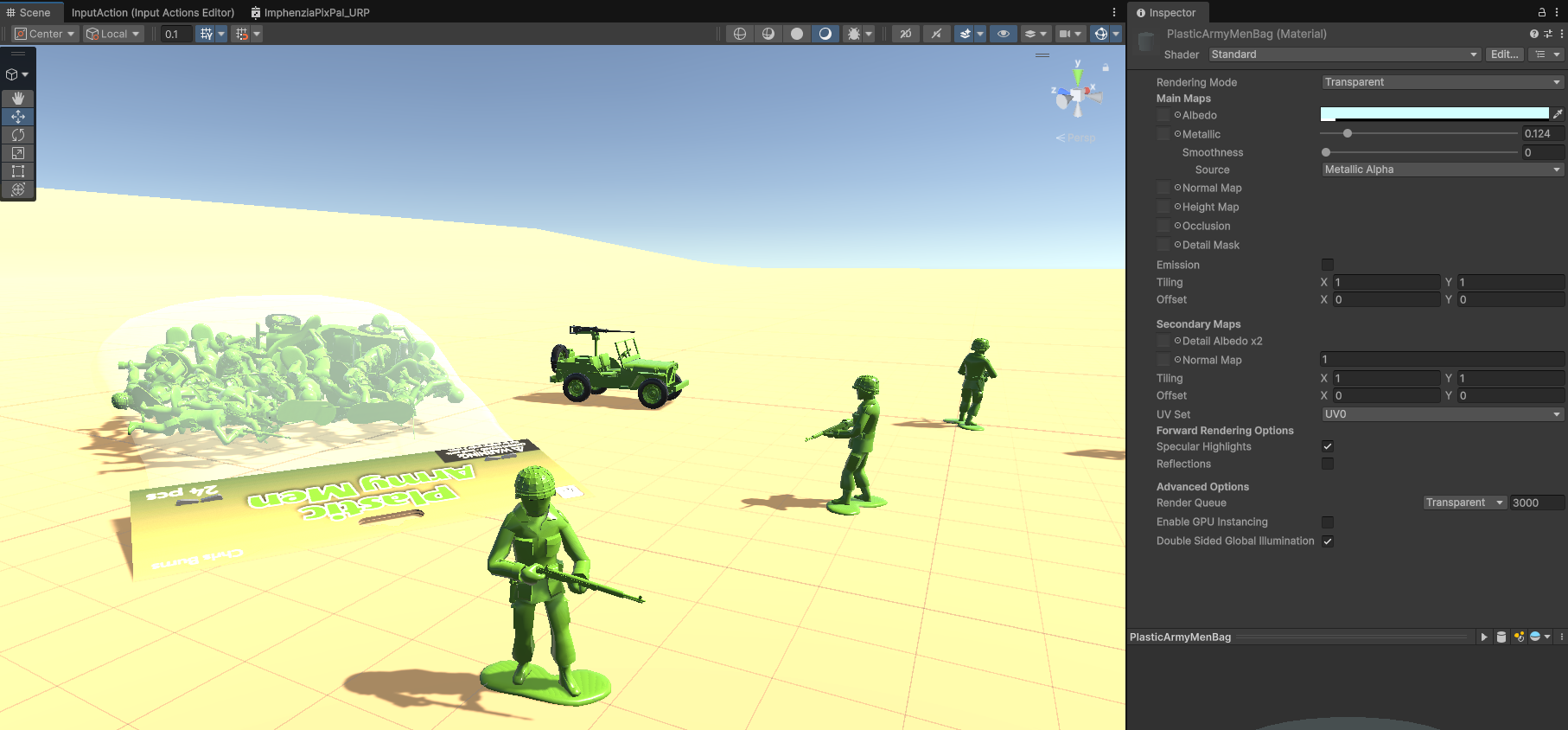1568x730 pixels.
Task: Uncheck Double Sided Global Illumination
Action: 1328,541
